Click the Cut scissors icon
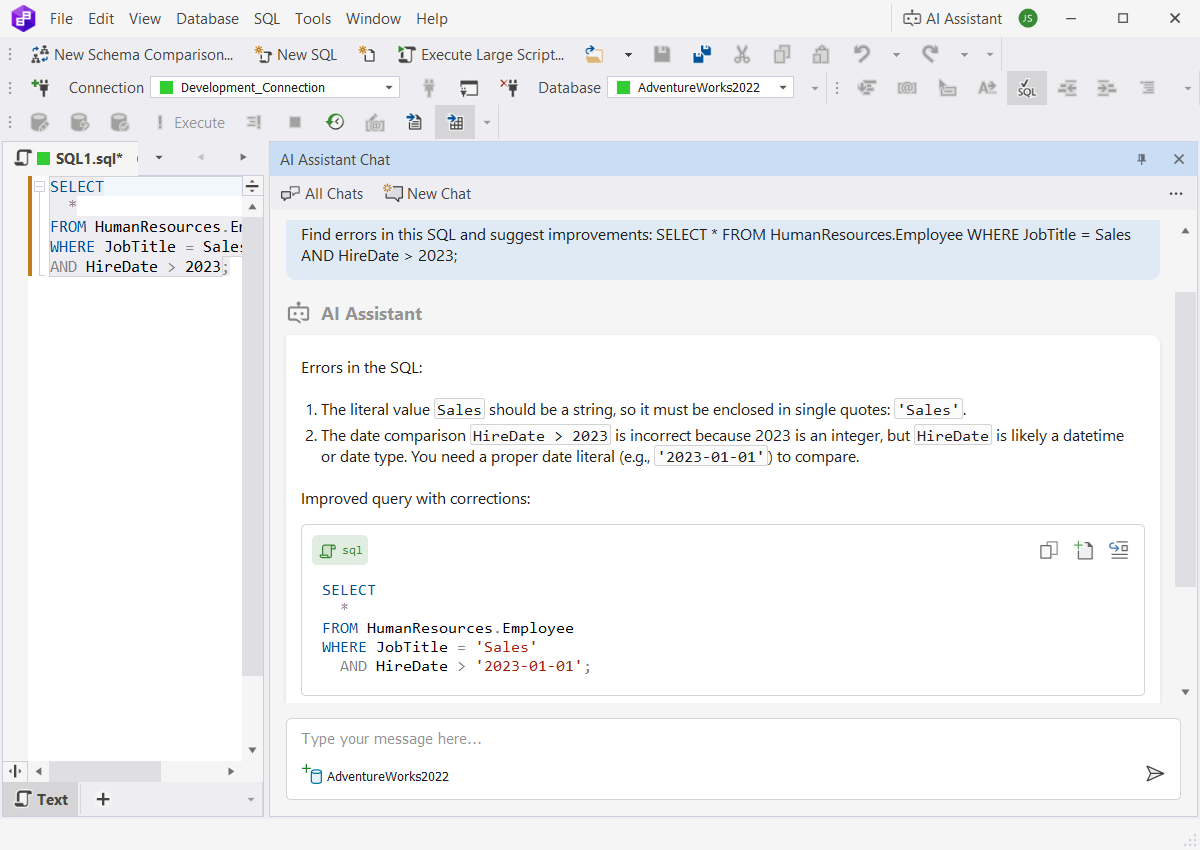The width and height of the screenshot is (1200, 850). 742,55
